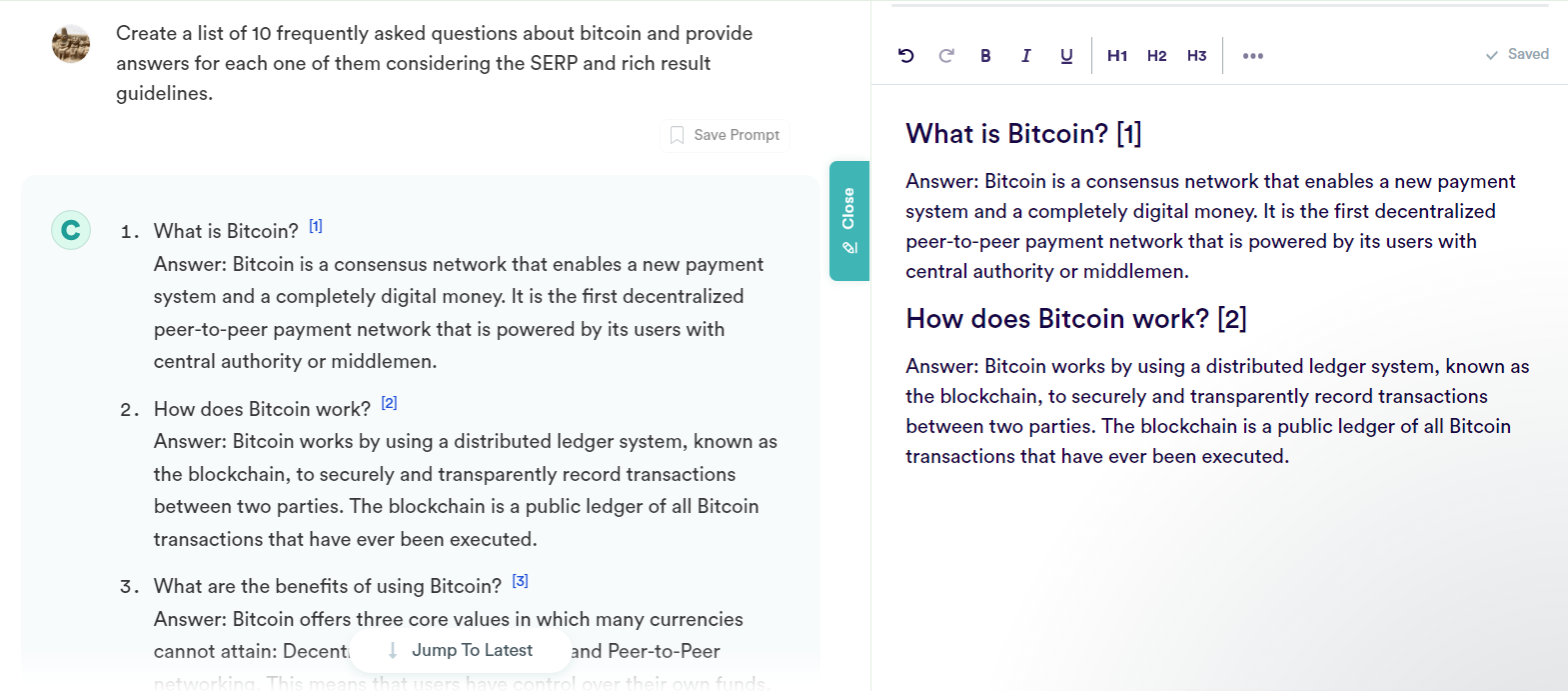The width and height of the screenshot is (1568, 691).
Task: Open the more options ellipsis menu
Action: tap(1253, 56)
